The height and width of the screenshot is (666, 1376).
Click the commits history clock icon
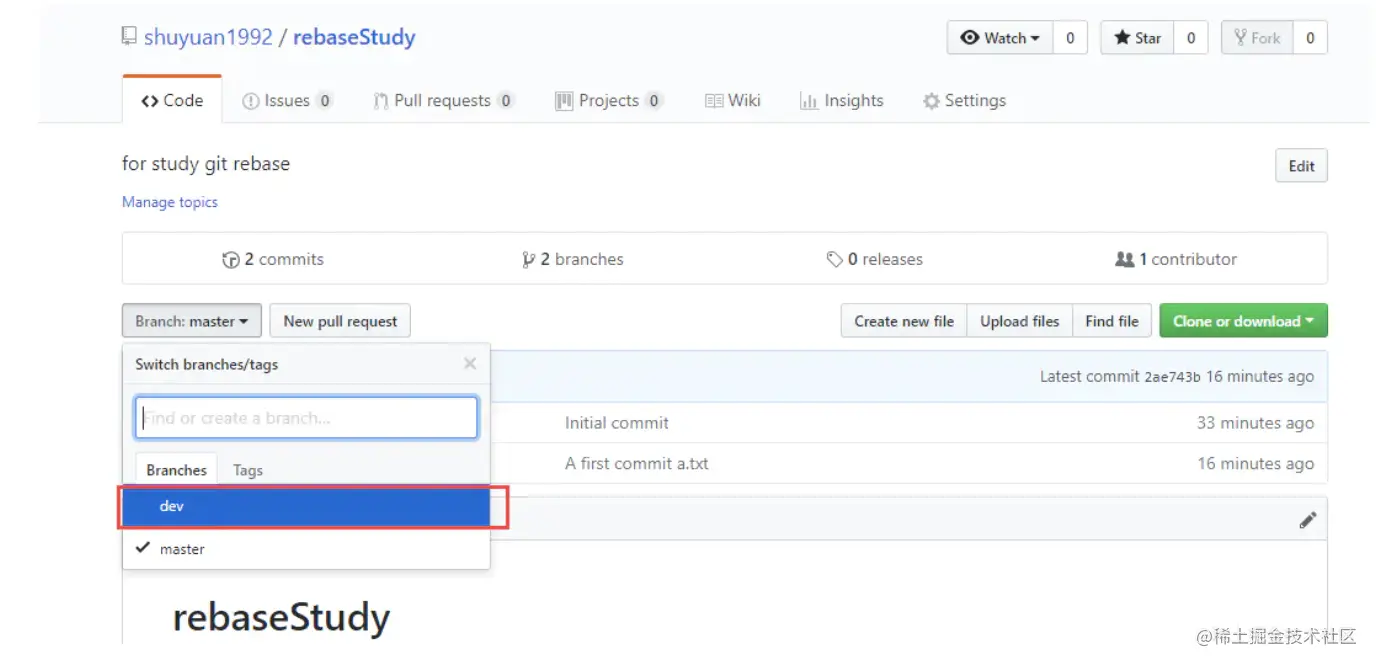[231, 260]
